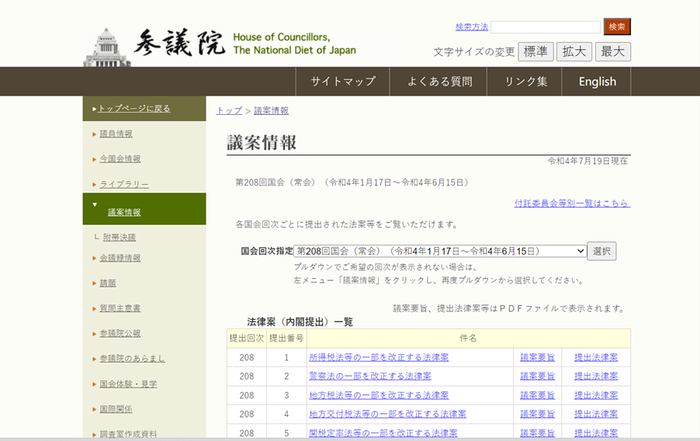Screen dimensions: 700x441
Task: Click the 提出番号 column header
Action: [x=287, y=338]
